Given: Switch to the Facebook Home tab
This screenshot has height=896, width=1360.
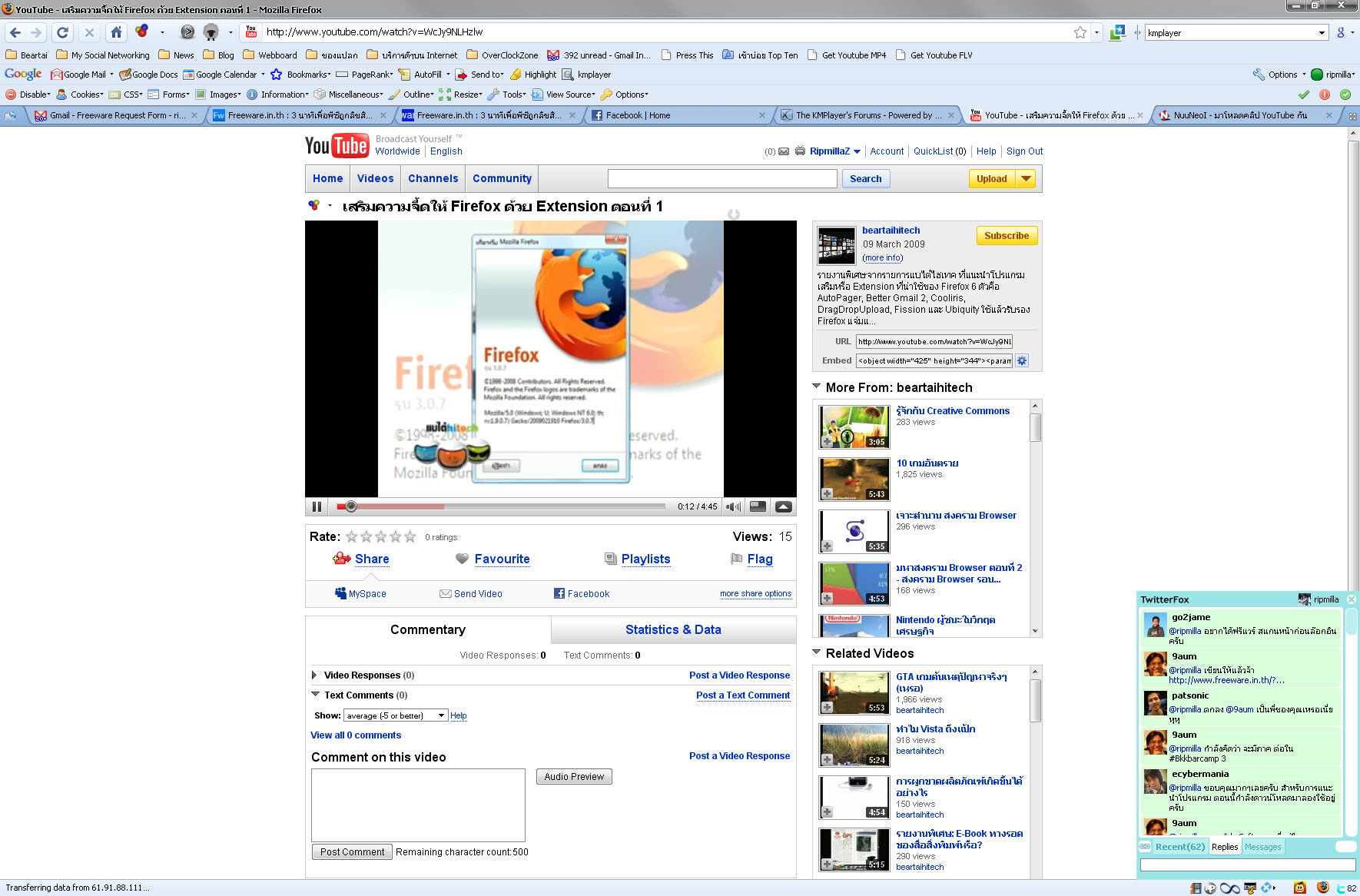Looking at the screenshot, I should pyautogui.click(x=679, y=115).
